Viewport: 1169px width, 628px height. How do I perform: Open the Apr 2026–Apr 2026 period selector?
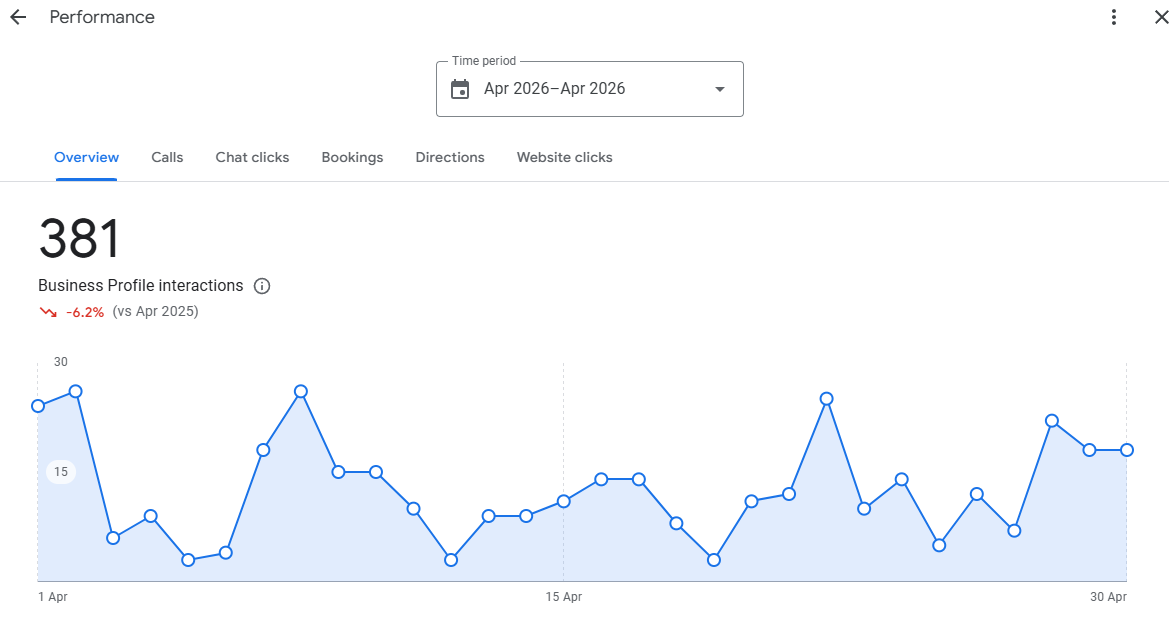coord(590,89)
